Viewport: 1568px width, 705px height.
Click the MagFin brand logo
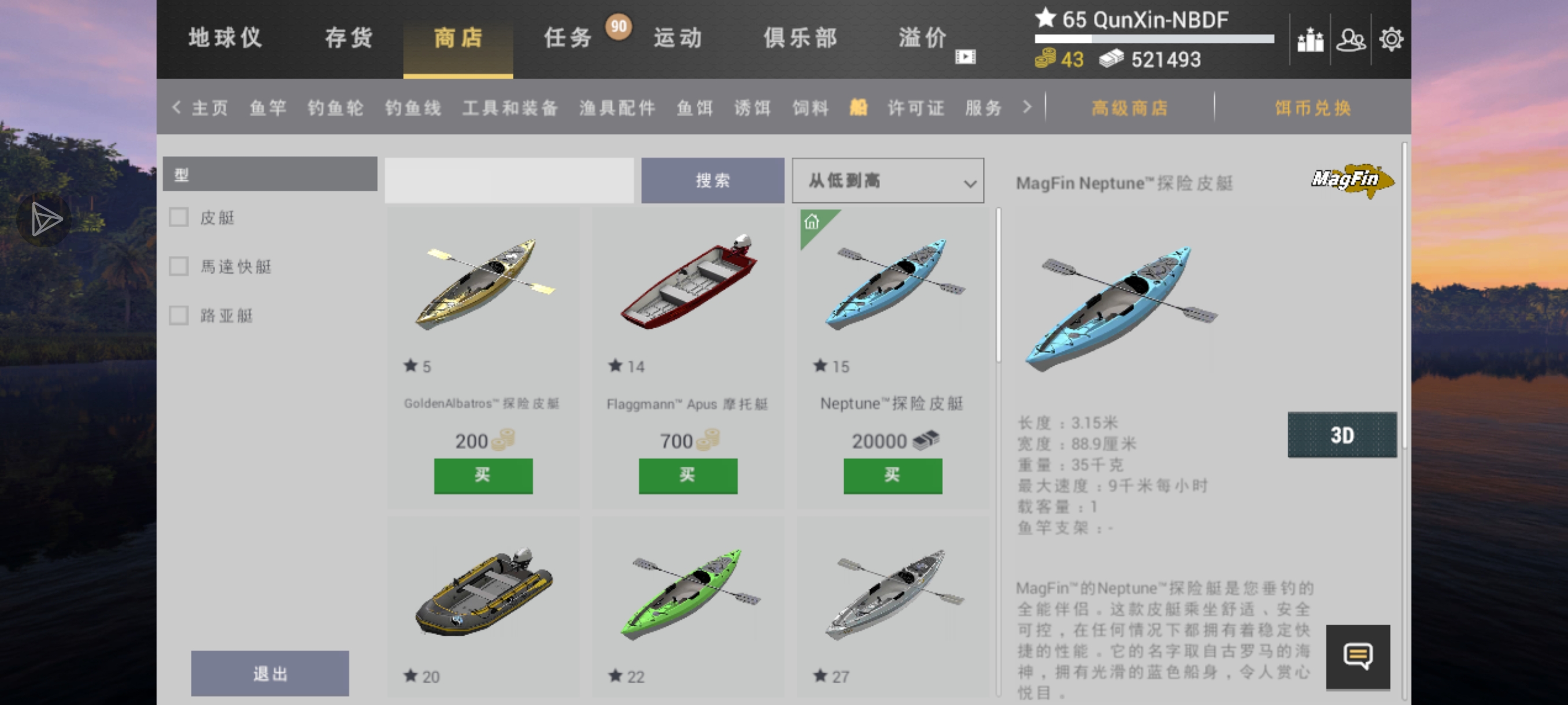point(1352,180)
